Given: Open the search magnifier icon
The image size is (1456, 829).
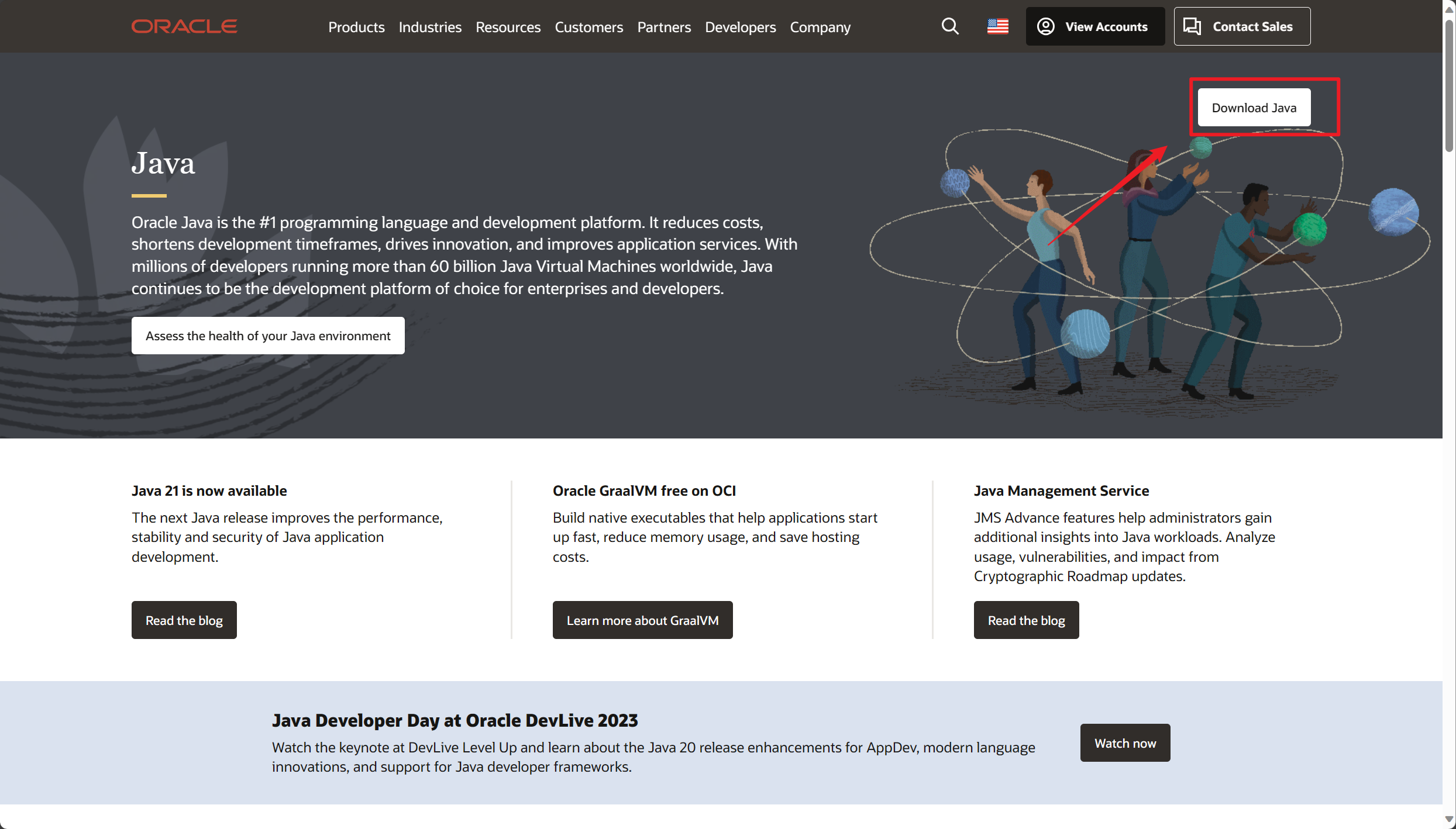Looking at the screenshot, I should [x=949, y=26].
